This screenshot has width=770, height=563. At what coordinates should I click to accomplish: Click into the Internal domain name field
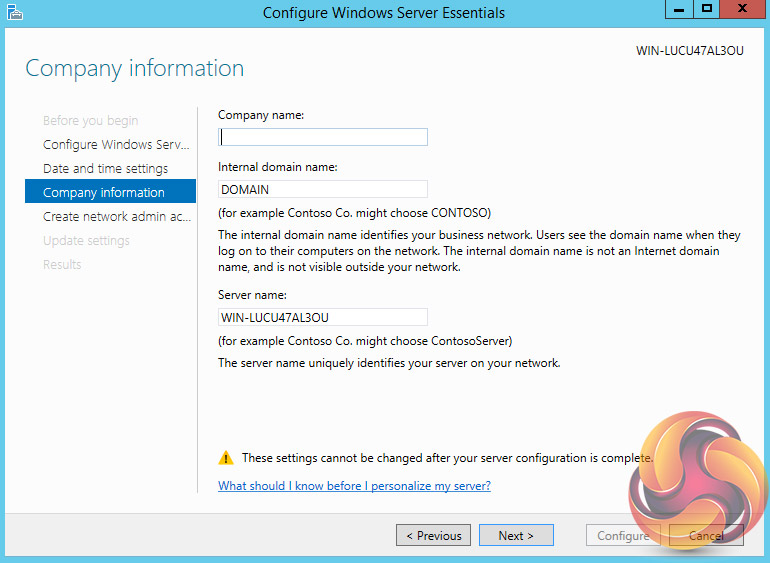point(322,189)
